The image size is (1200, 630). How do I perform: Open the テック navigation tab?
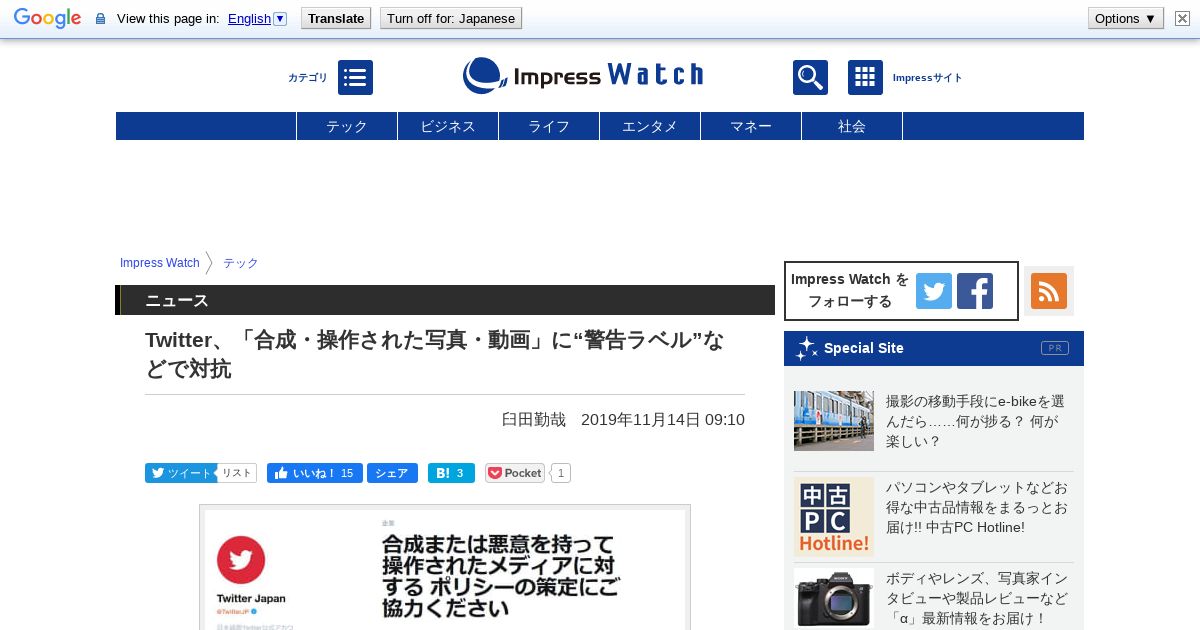[x=347, y=126]
